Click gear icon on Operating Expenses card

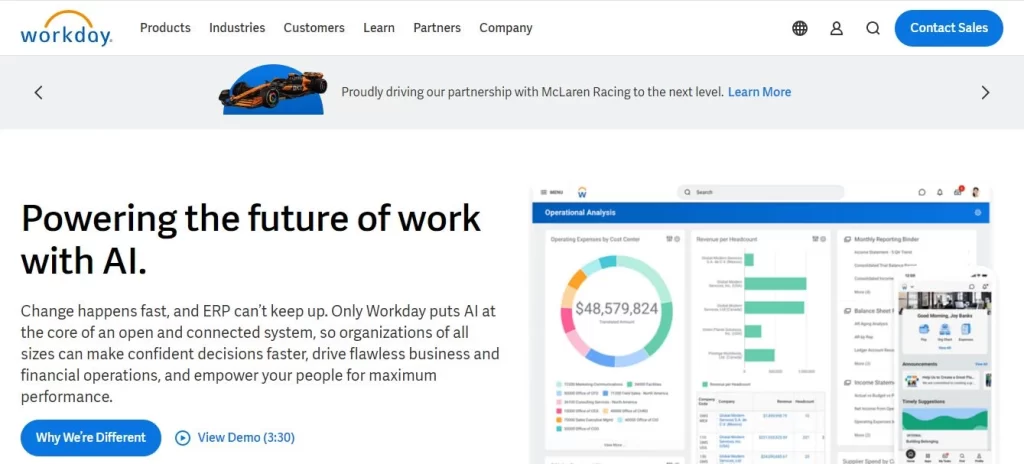(677, 239)
